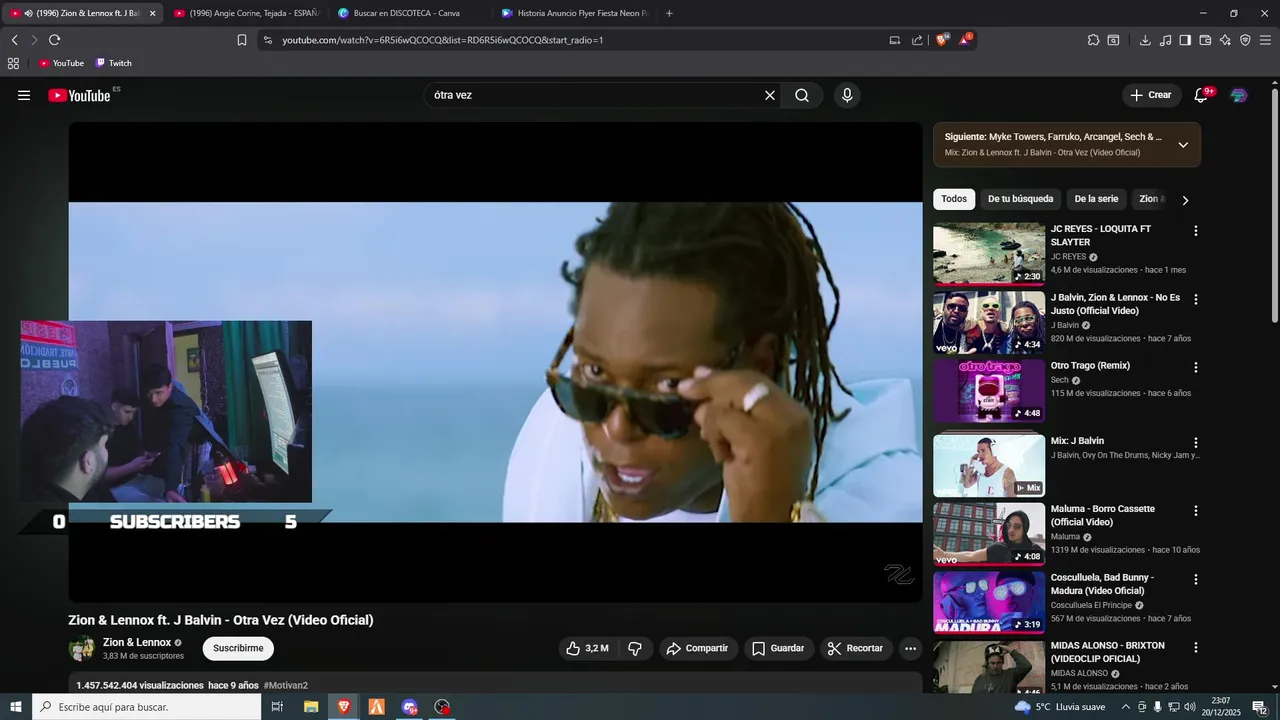The width and height of the screenshot is (1280, 720).
Task: Open the YouTube account avatar menu
Action: click(x=1239, y=95)
